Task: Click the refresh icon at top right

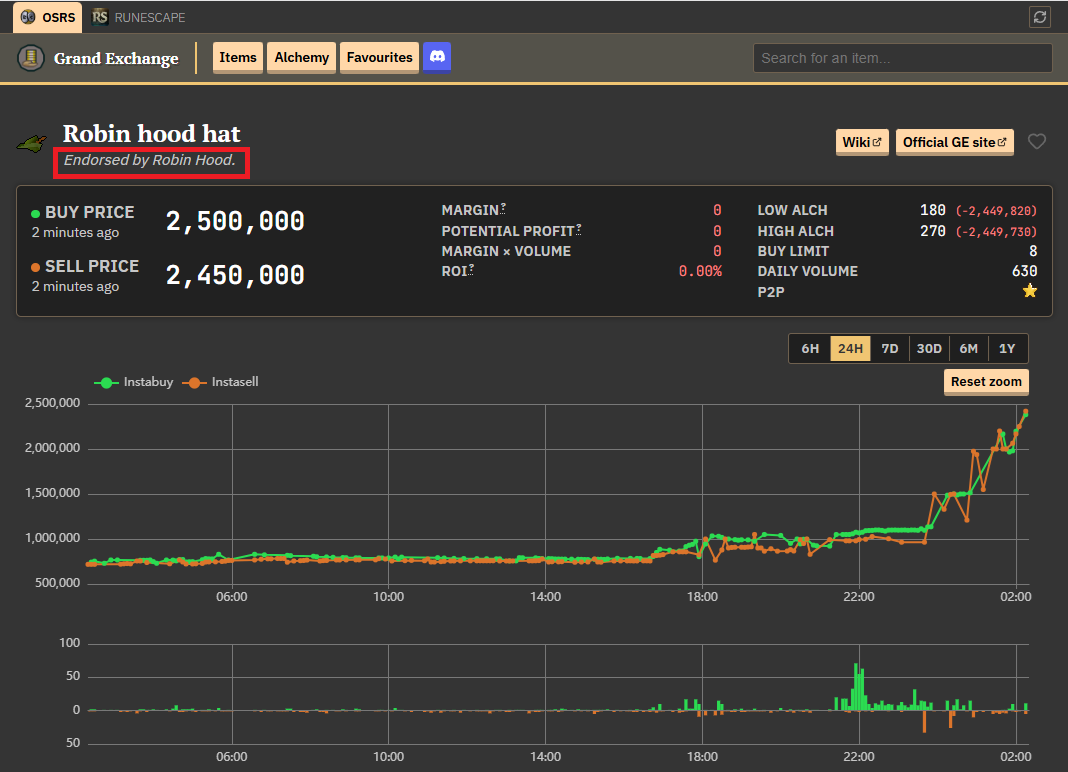Action: click(1039, 17)
